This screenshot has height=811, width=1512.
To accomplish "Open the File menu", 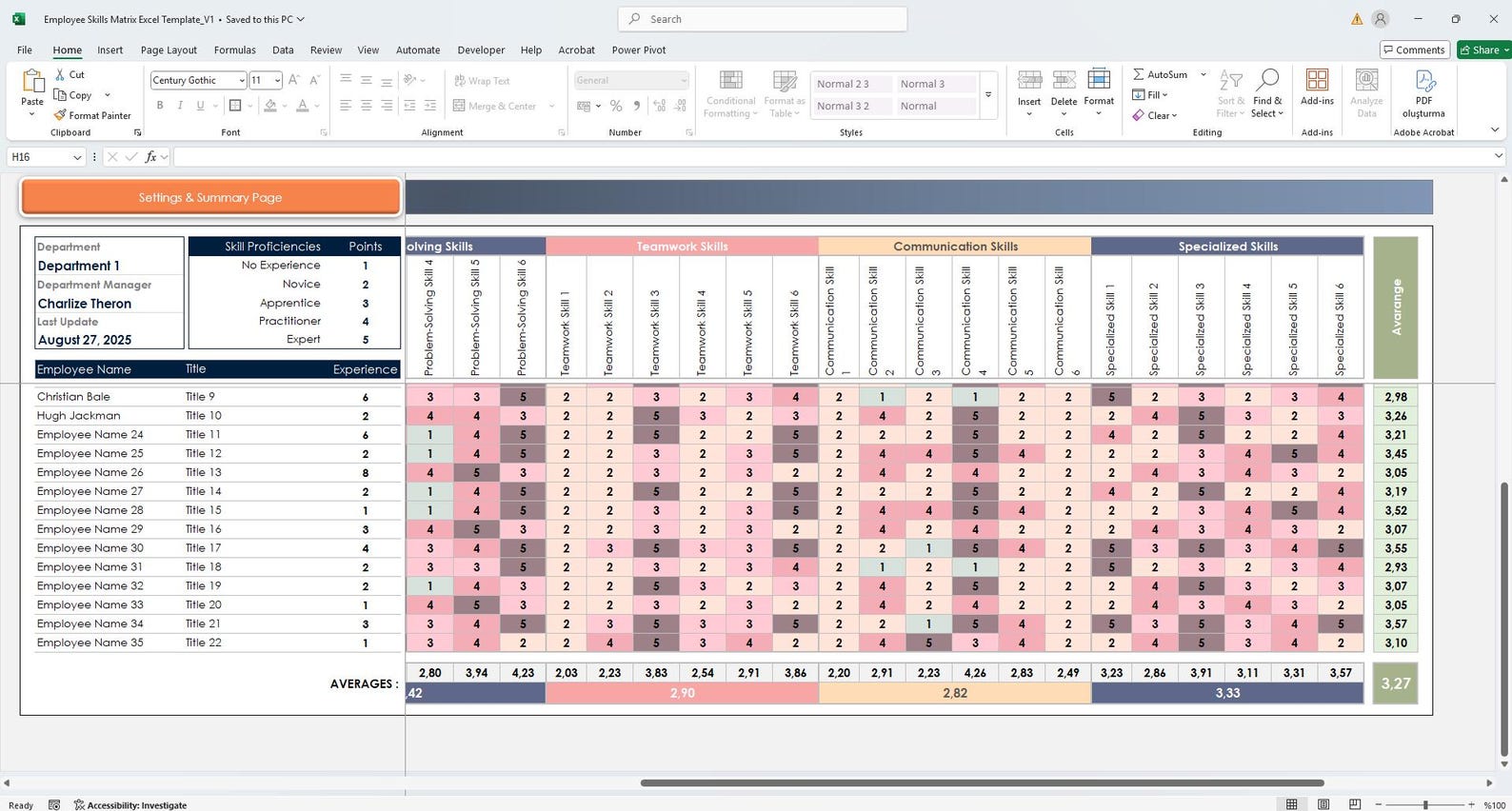I will click(x=25, y=50).
